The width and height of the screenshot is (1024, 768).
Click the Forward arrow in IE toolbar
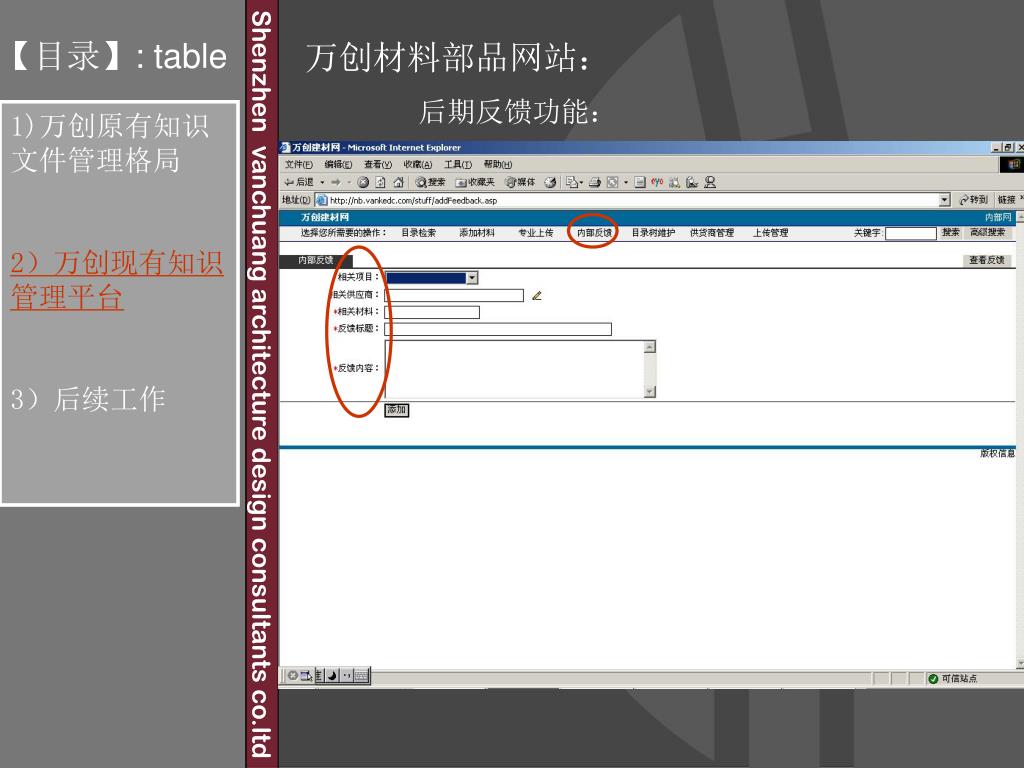click(x=336, y=182)
